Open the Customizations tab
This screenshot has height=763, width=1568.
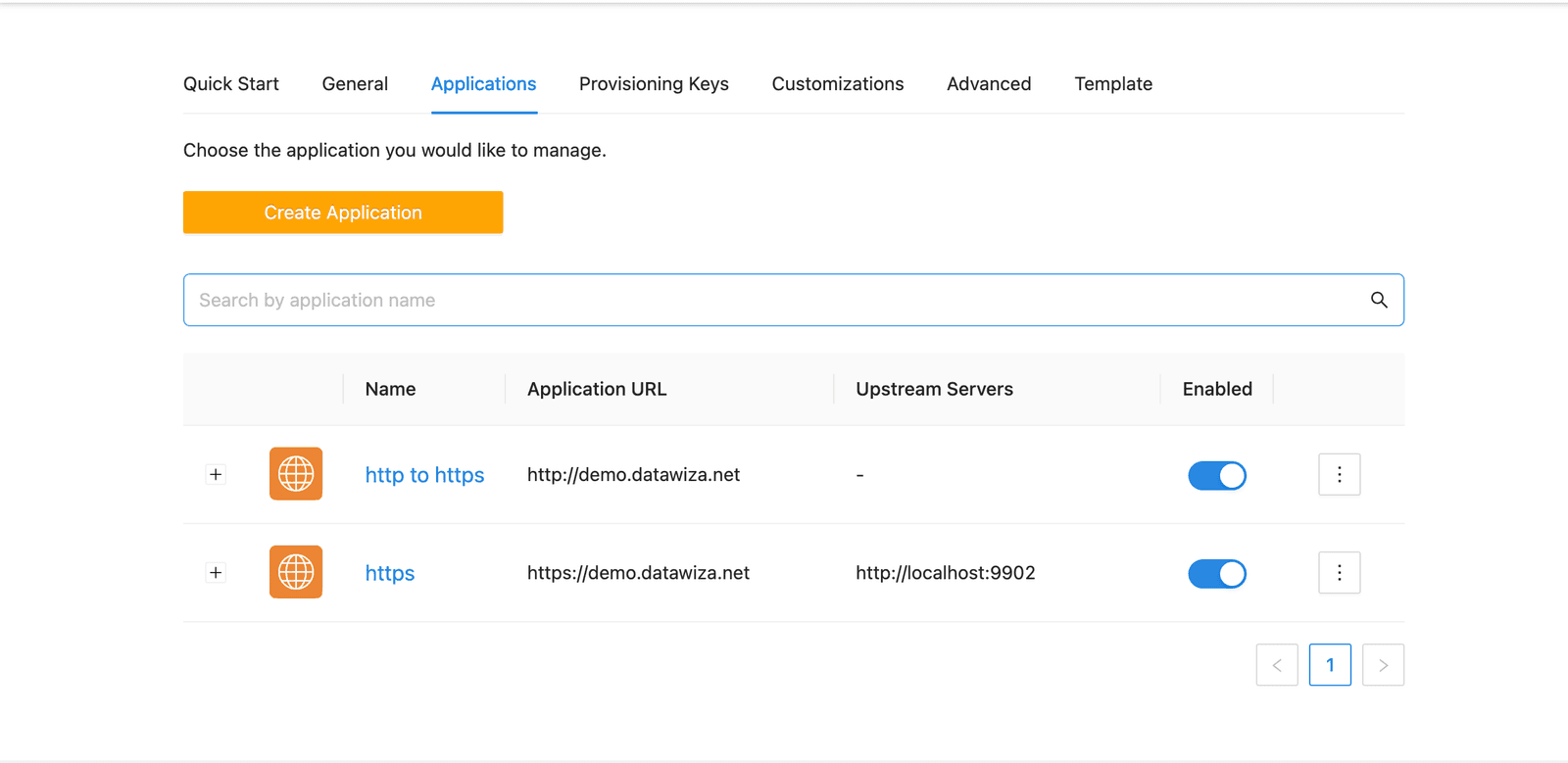[x=838, y=84]
